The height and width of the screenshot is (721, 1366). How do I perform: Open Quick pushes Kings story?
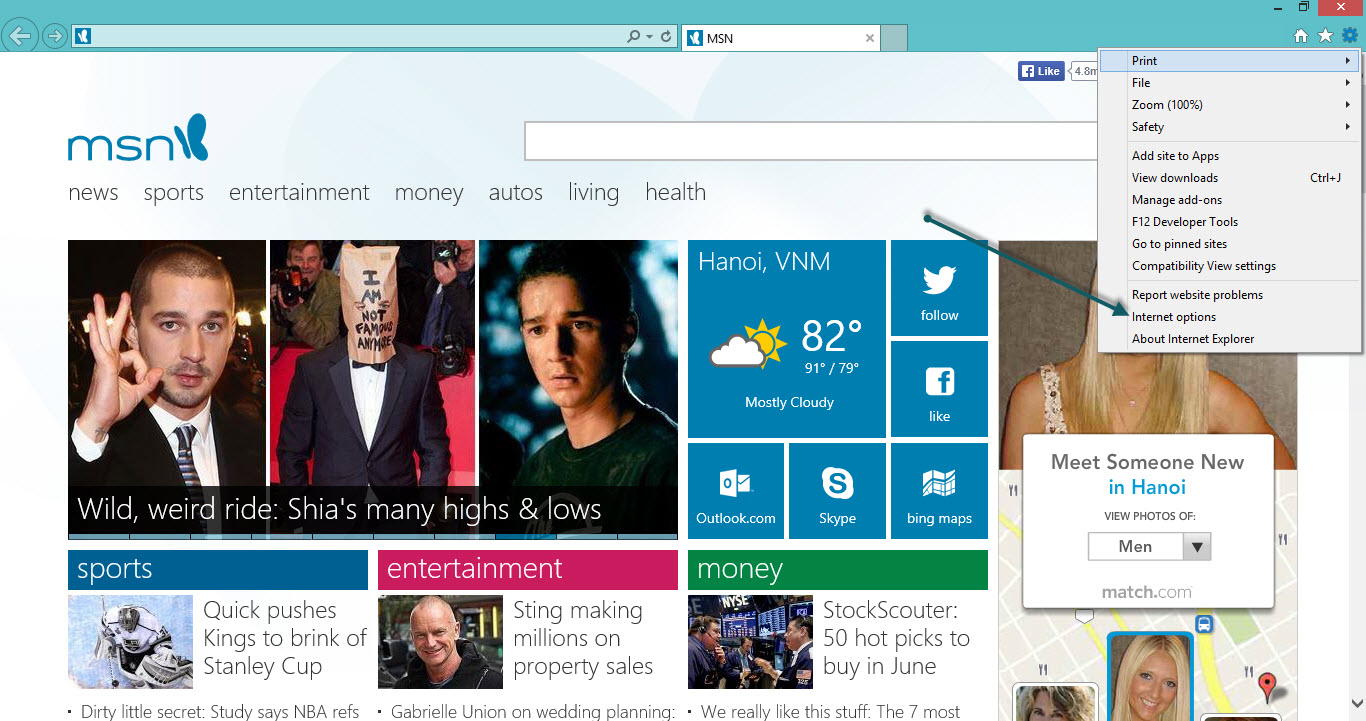pyautogui.click(x=285, y=638)
